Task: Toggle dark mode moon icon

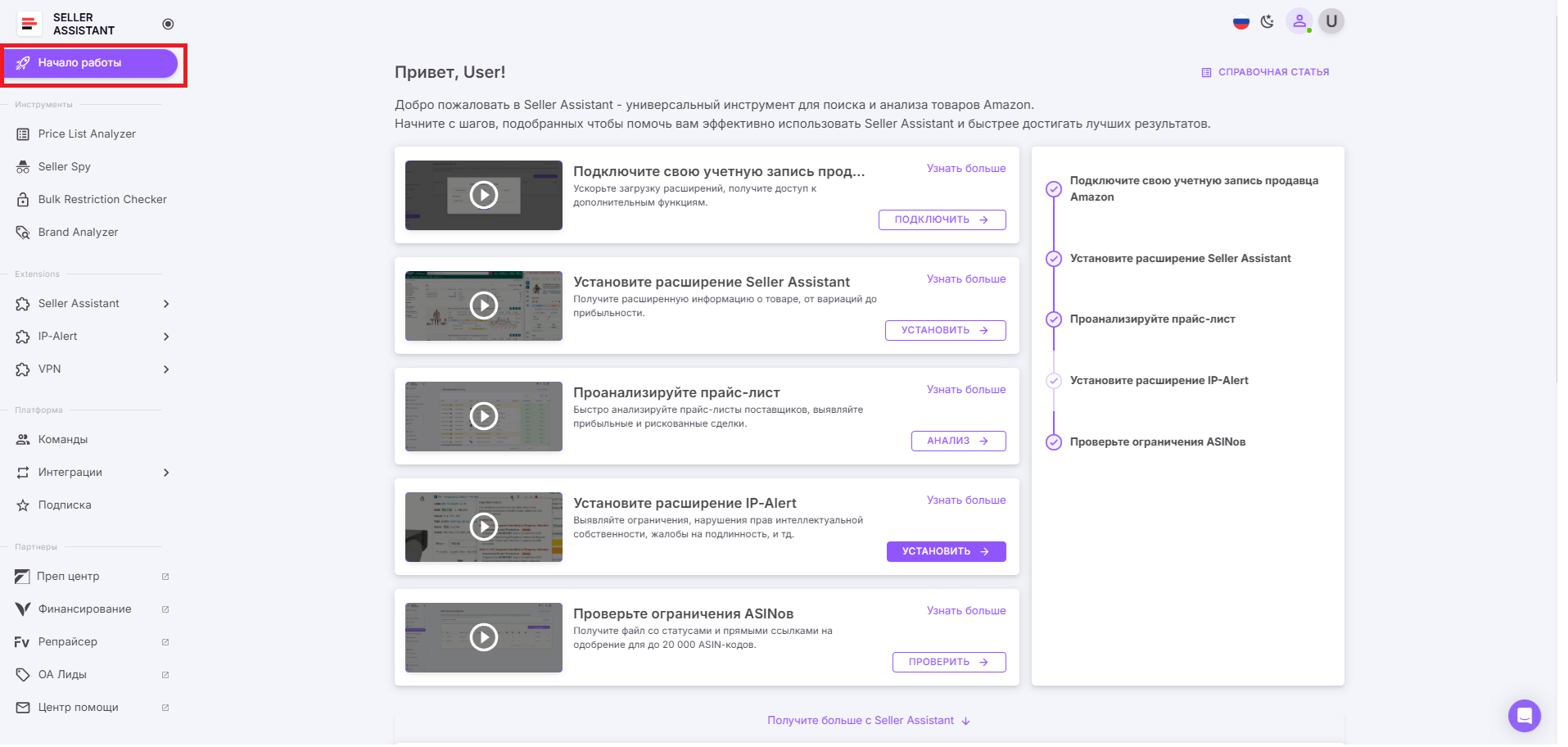Action: pyautogui.click(x=1268, y=22)
